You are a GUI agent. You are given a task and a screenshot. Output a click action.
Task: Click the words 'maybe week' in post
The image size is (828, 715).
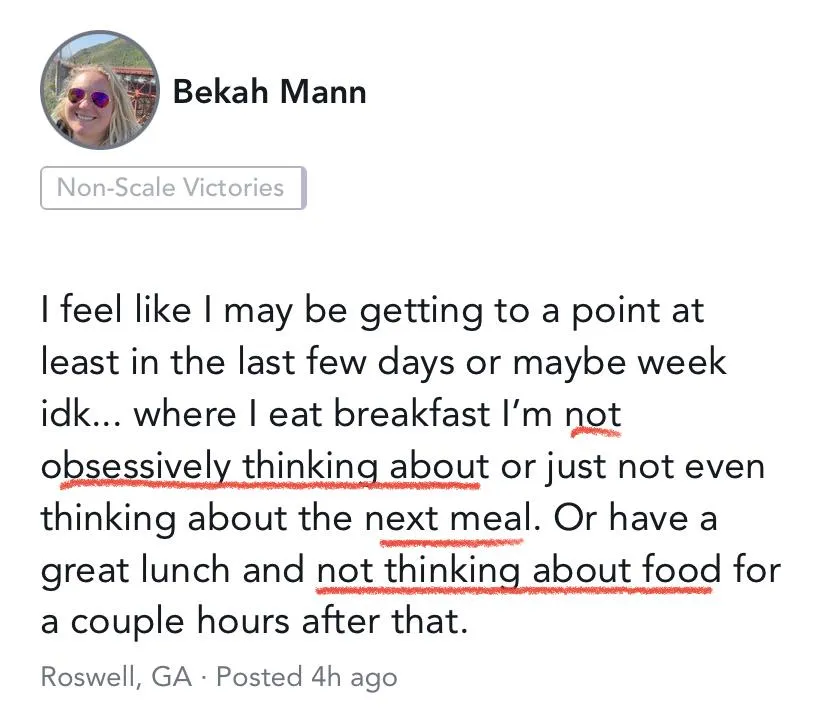click(x=620, y=363)
